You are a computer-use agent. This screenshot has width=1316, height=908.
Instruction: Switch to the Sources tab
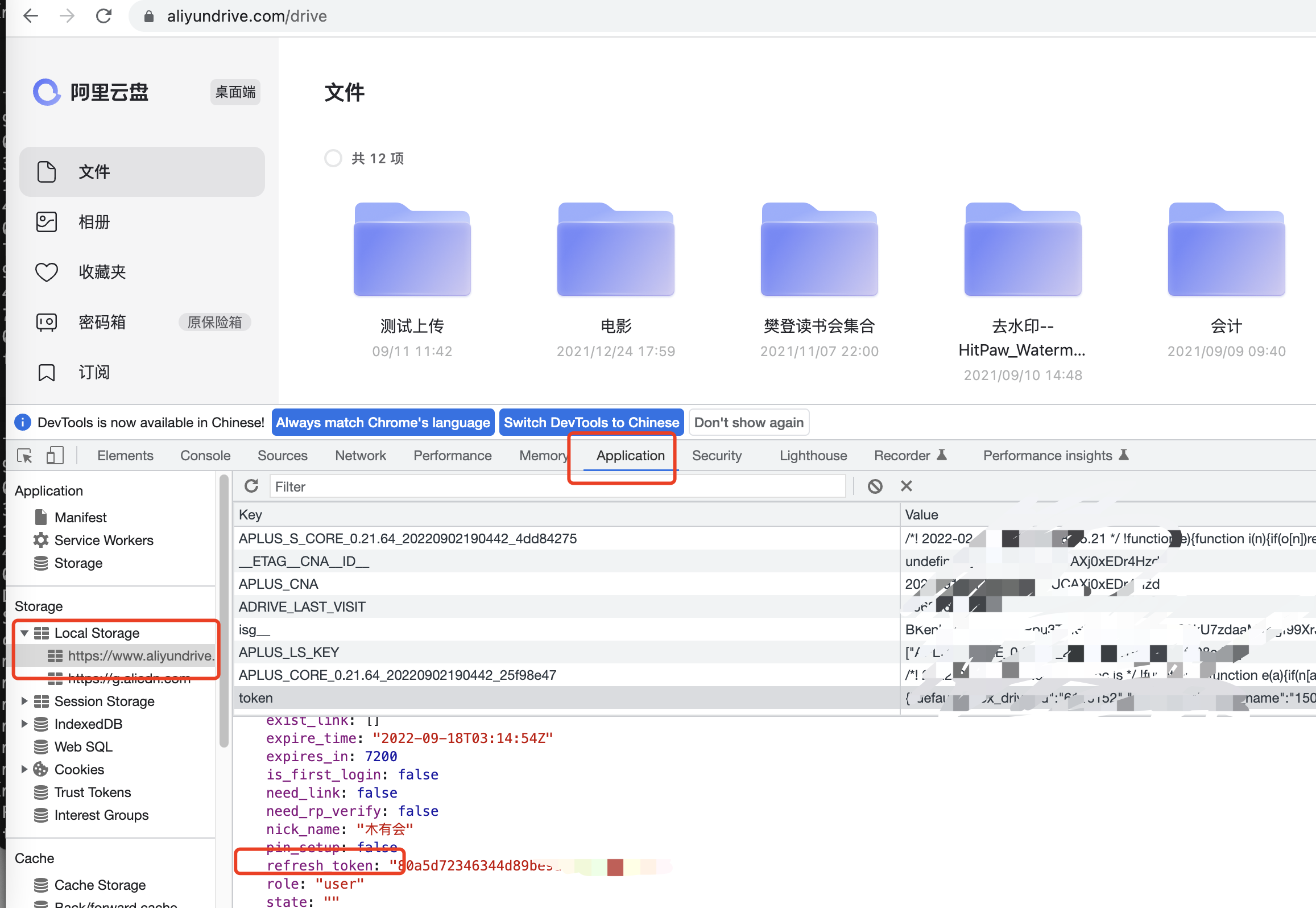pos(282,456)
